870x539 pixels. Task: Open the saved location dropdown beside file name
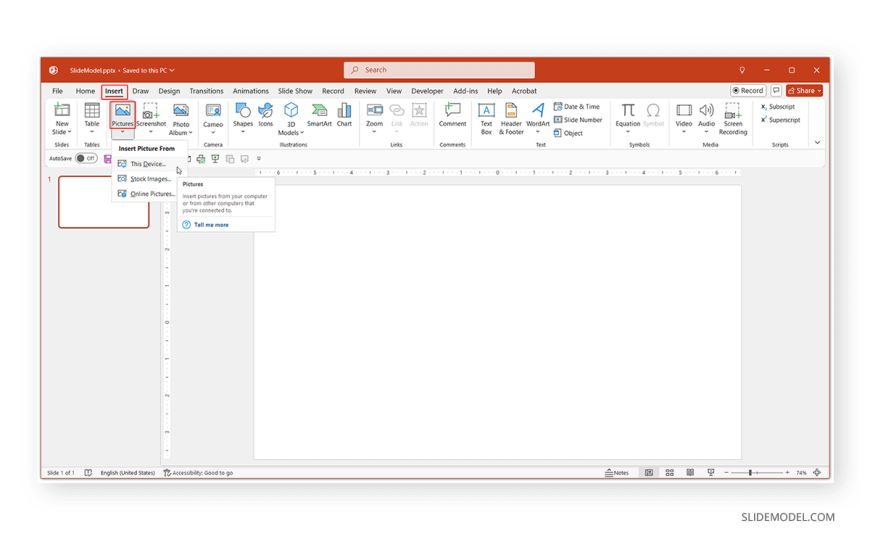pos(171,70)
